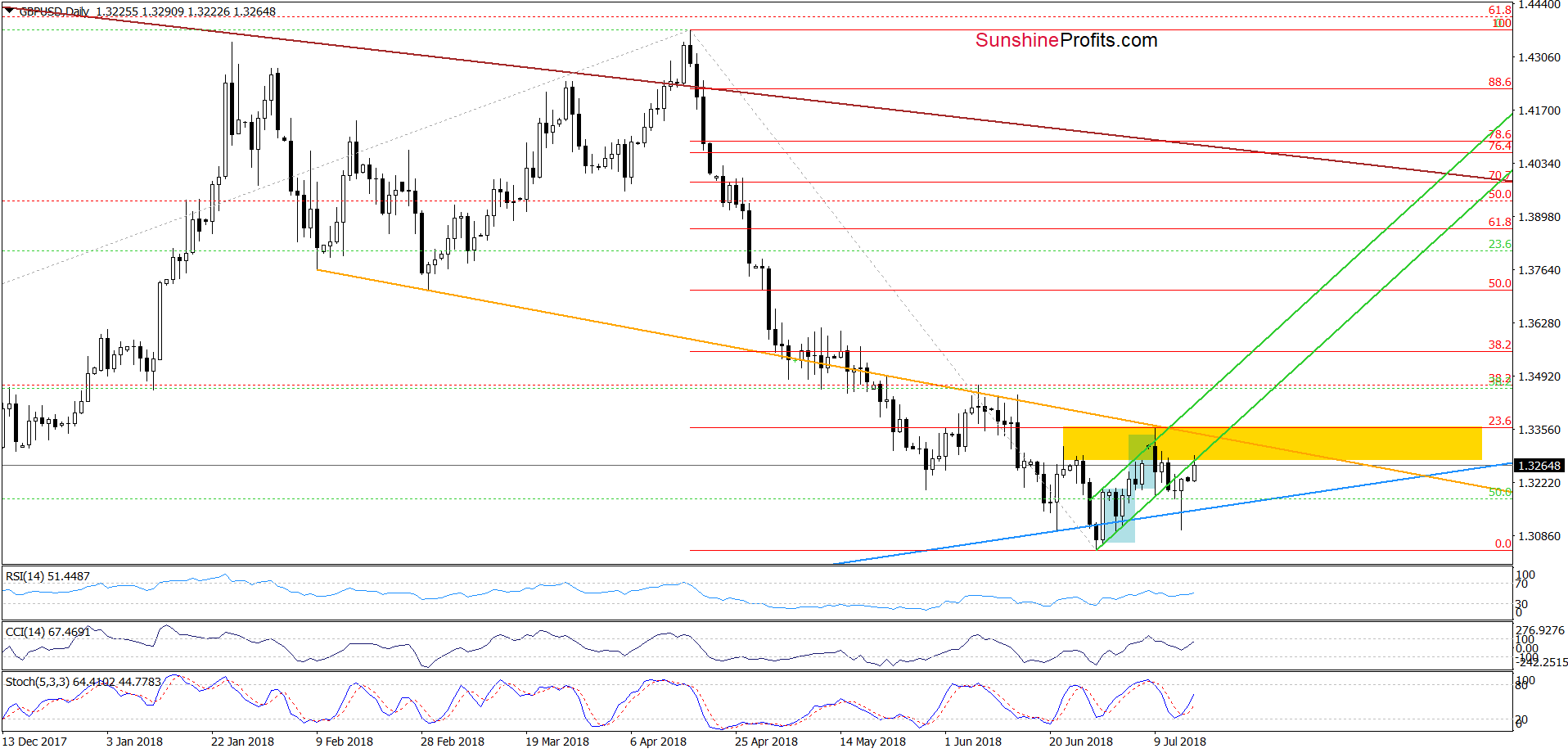This screenshot has width=1568, height=753.
Task: Click the CCI(14) 67.4691 indicator label
Action: (47, 632)
